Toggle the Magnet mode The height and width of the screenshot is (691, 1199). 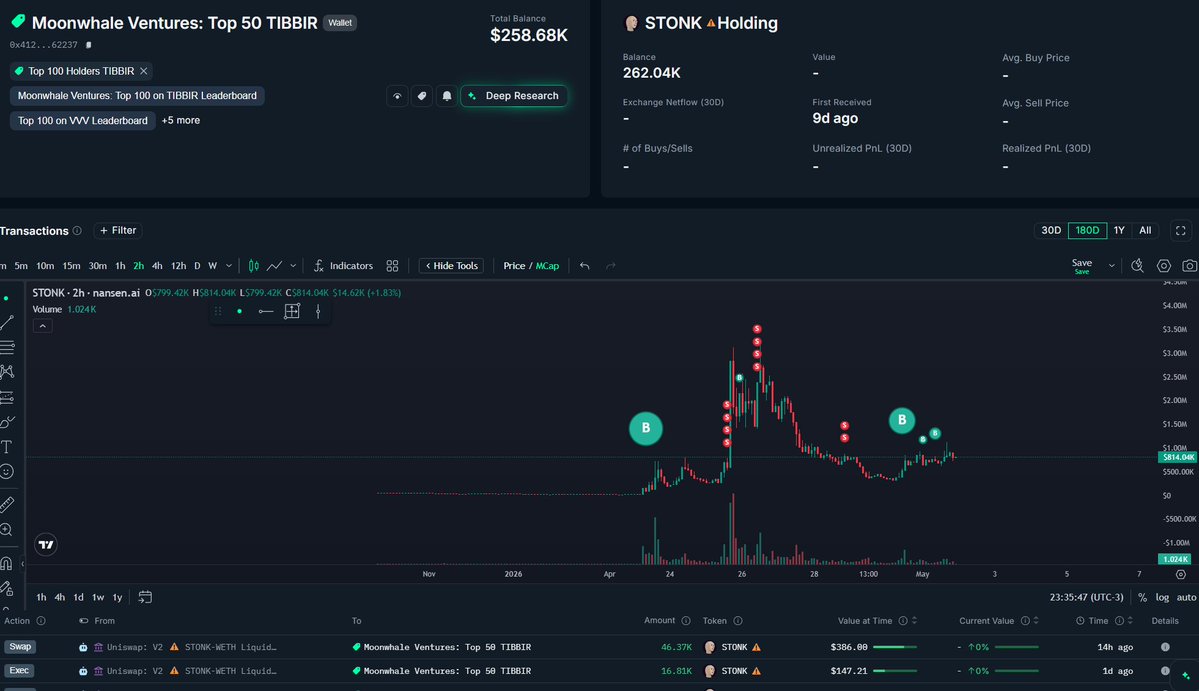pos(7,563)
